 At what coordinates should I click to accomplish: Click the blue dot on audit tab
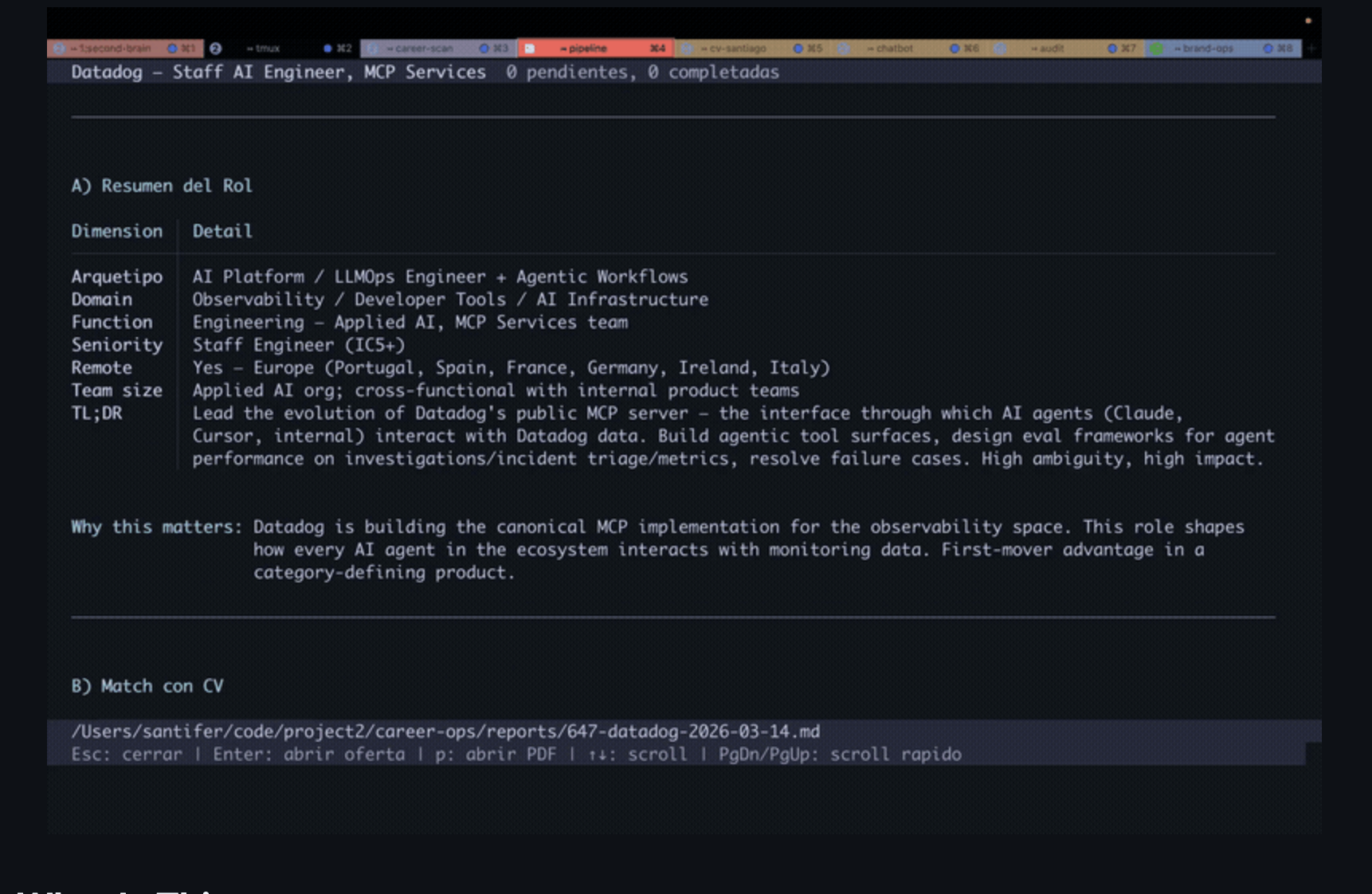point(1111,49)
